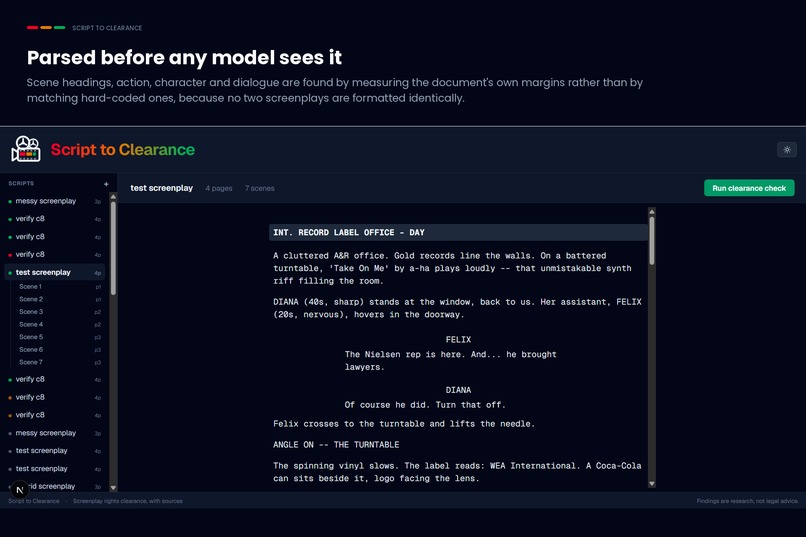Run the clearance check
The image size is (806, 537).
(x=749, y=188)
